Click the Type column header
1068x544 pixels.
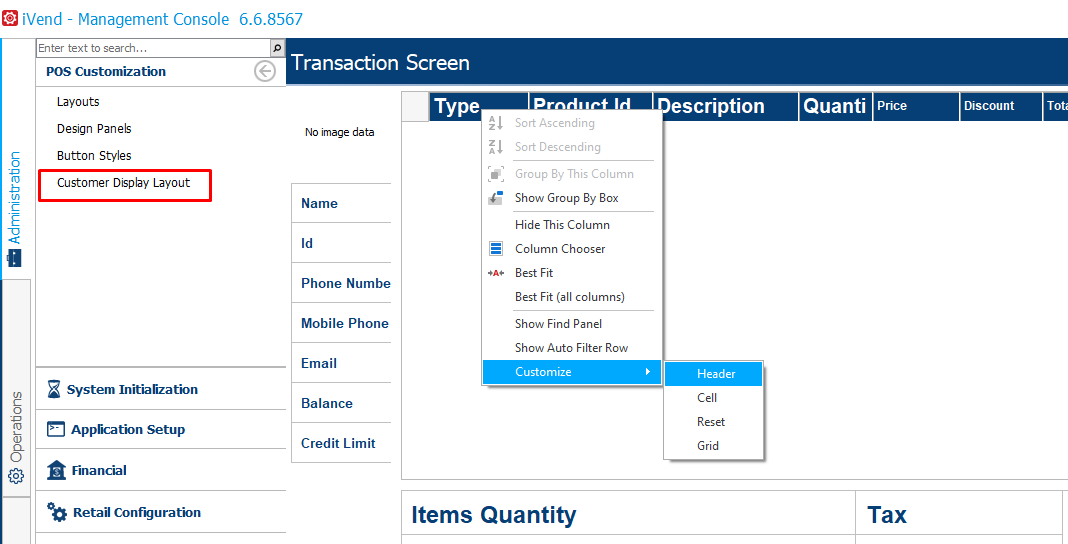pos(479,106)
